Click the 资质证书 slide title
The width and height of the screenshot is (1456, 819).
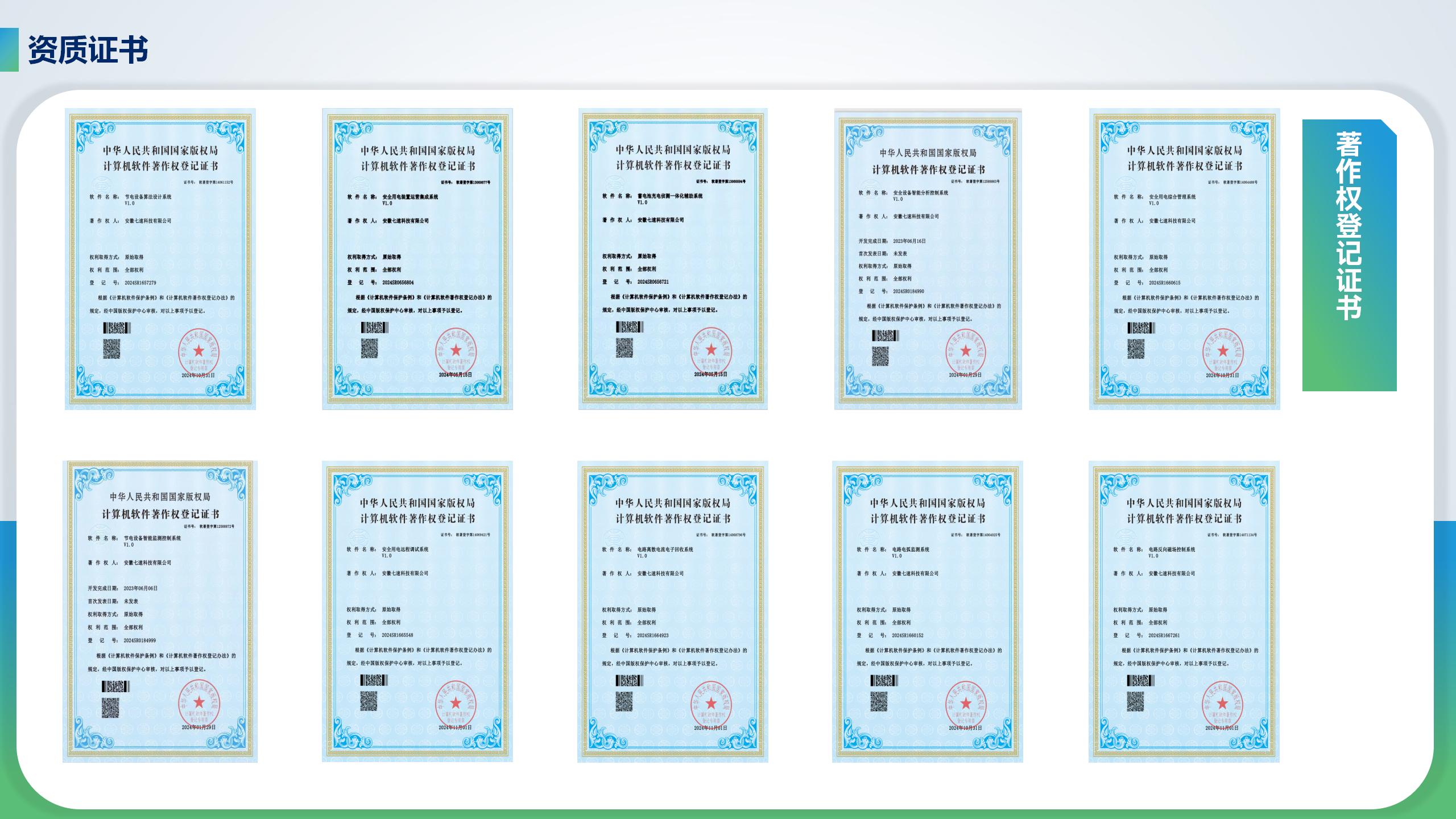88,50
